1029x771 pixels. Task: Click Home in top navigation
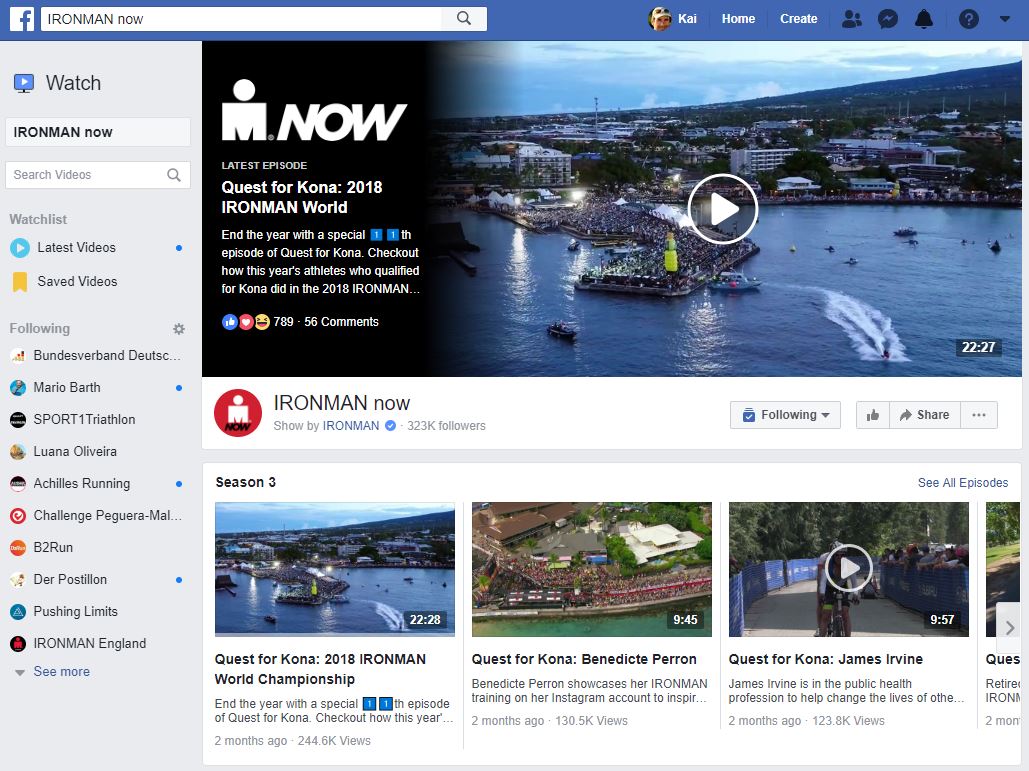click(738, 19)
